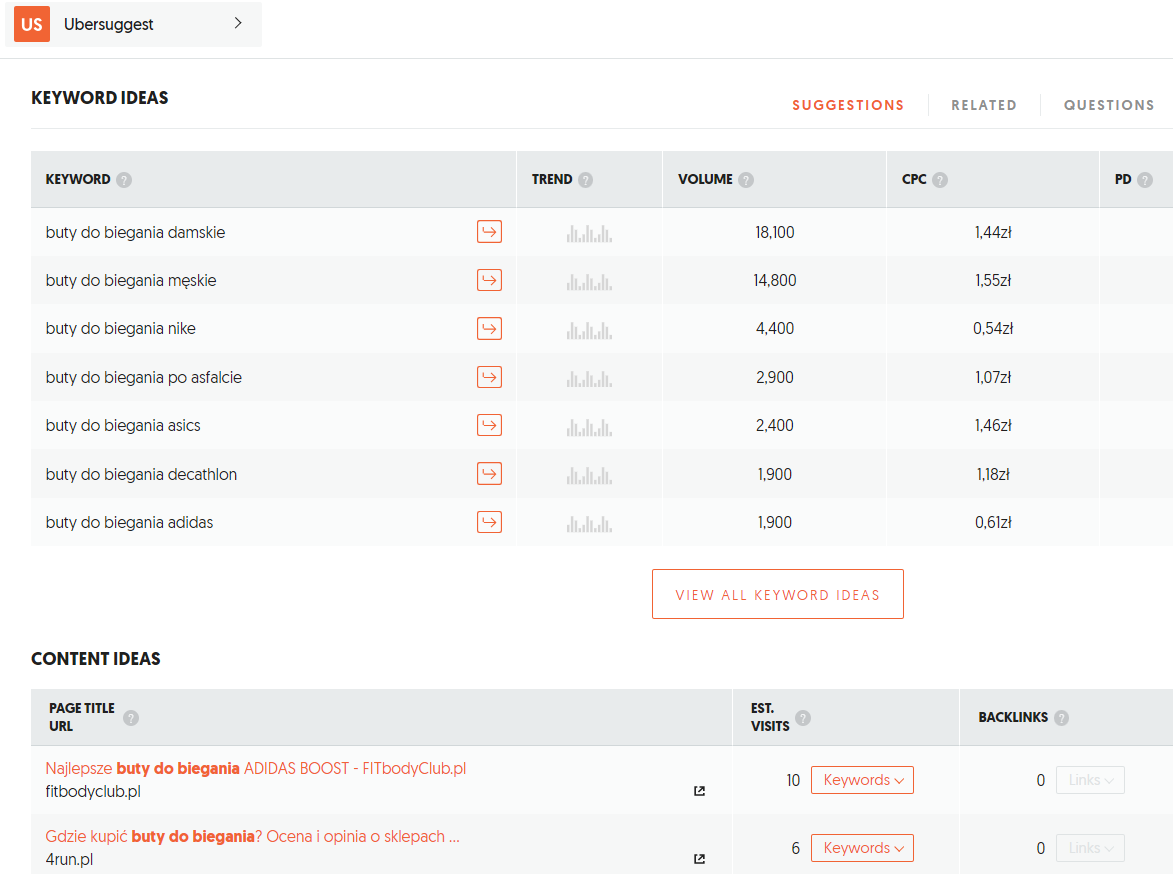1173x874 pixels.
Task: Open Gdzie kupić buty do biegania link
Action: pos(252,837)
